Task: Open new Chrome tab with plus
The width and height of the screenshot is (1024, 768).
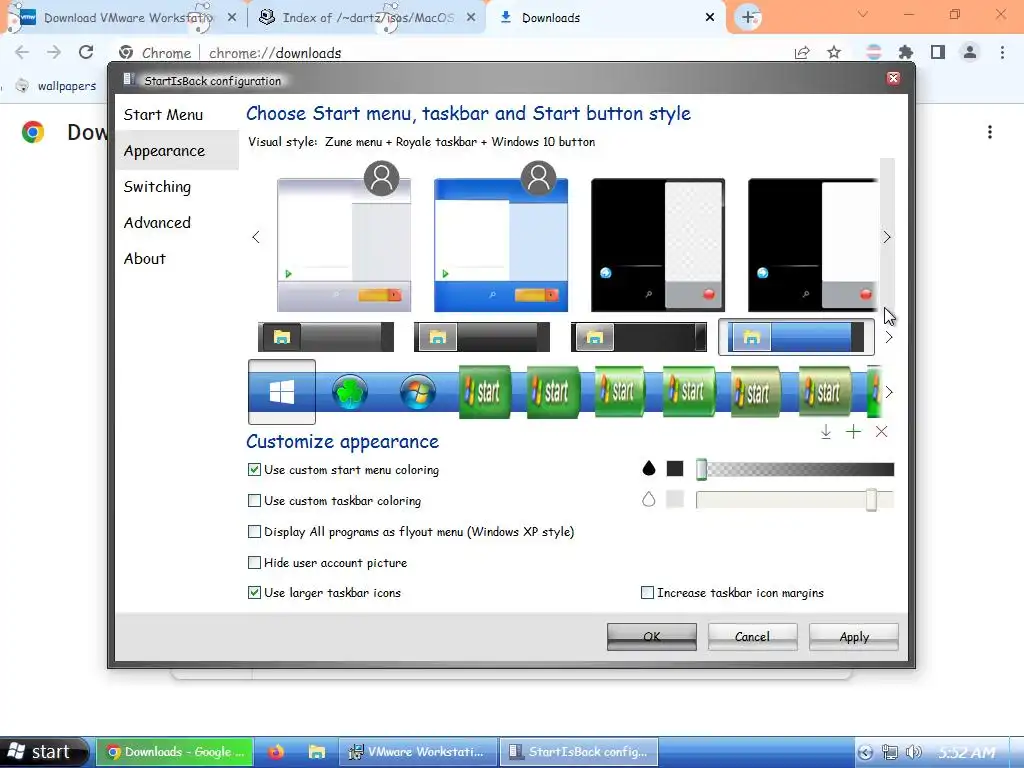Action: click(748, 18)
